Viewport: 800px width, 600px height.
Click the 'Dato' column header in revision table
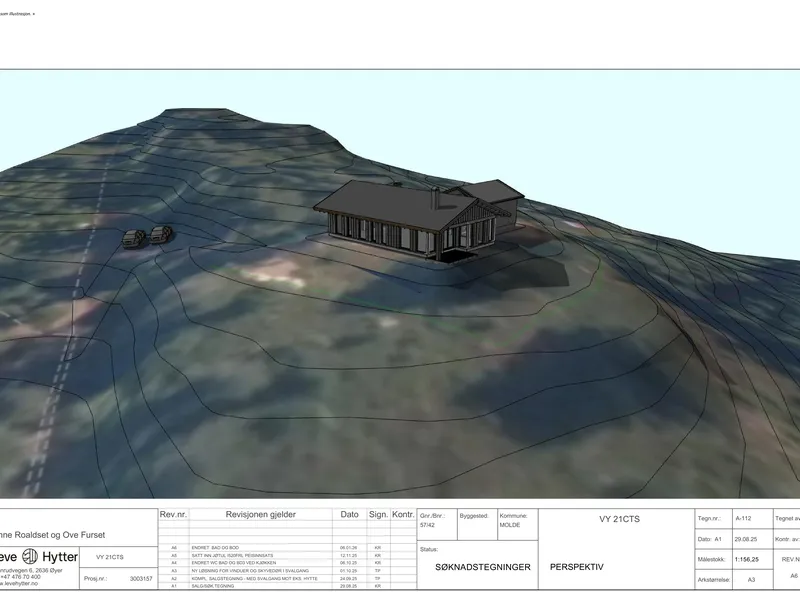pos(349,514)
